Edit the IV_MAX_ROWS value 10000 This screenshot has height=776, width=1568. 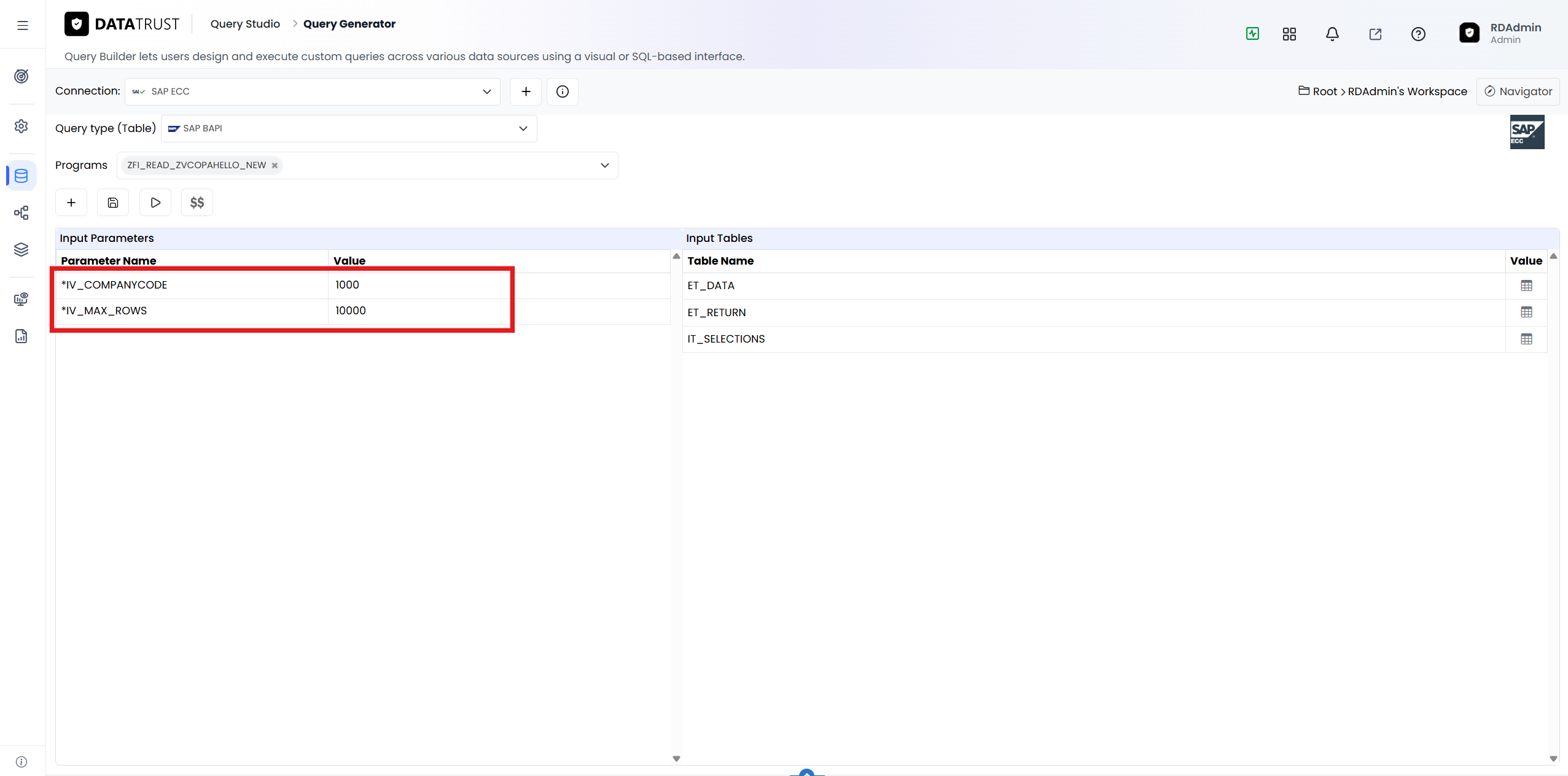(499, 311)
